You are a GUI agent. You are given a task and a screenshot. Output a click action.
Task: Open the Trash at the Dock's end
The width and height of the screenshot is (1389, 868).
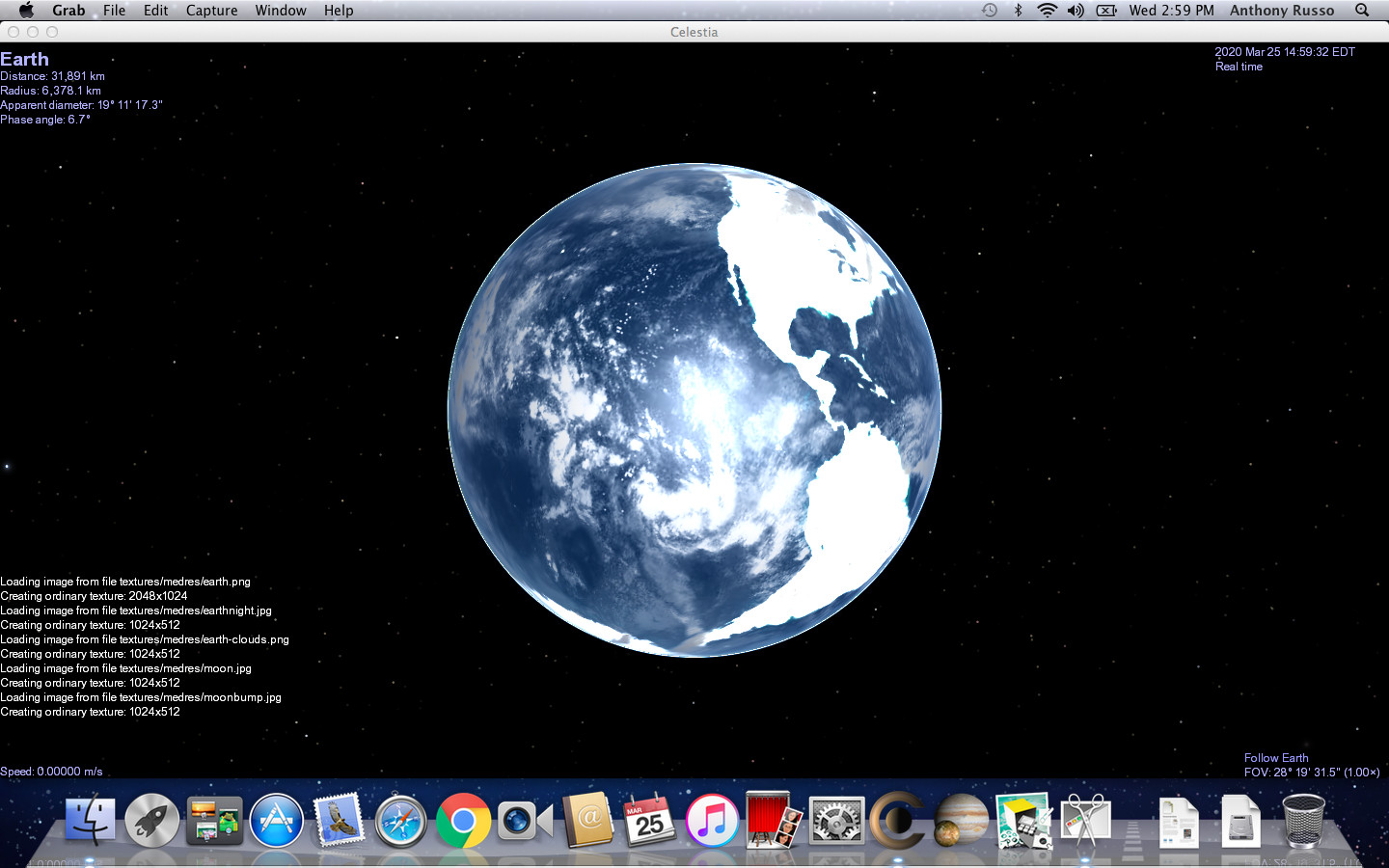(1303, 821)
